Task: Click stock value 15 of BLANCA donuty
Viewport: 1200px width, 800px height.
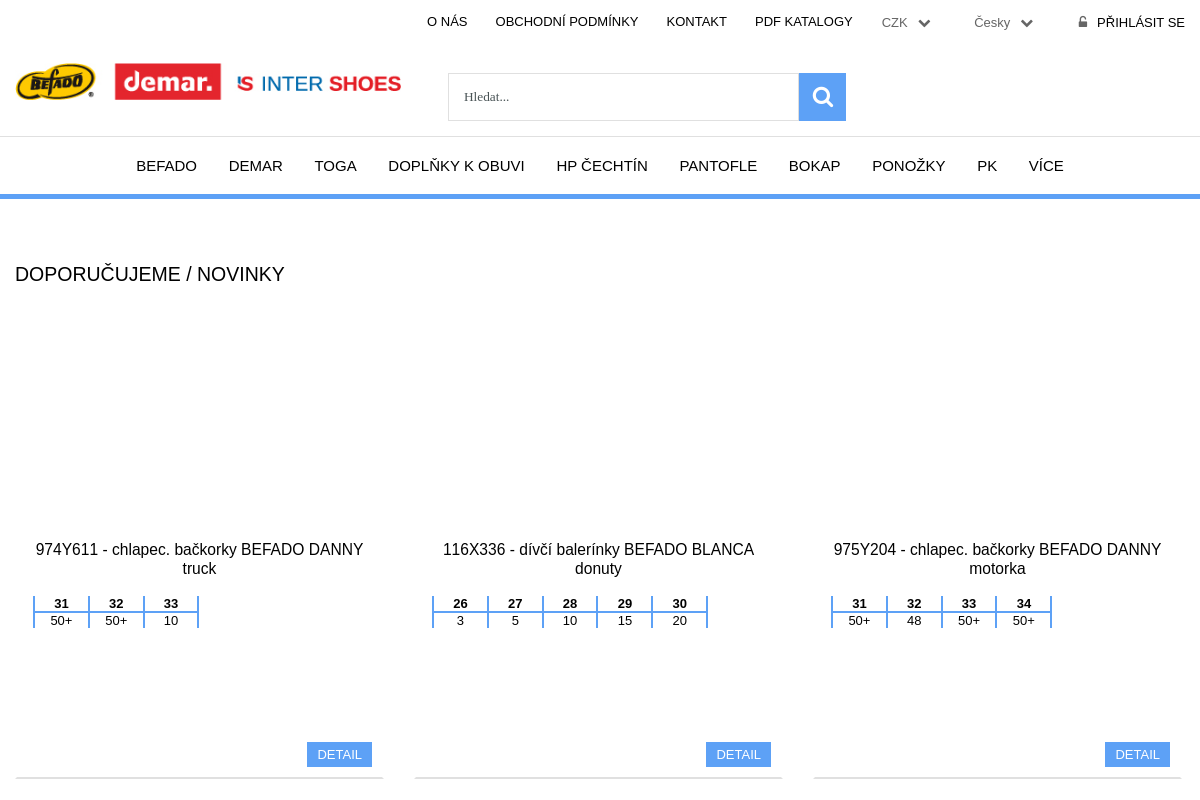Action: point(625,621)
